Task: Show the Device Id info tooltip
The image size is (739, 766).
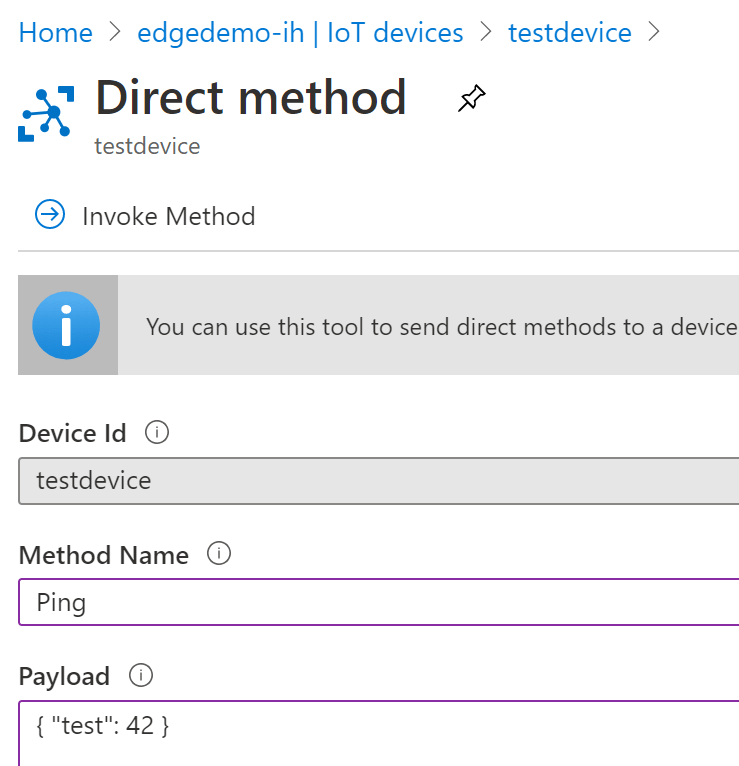Action: tap(157, 433)
